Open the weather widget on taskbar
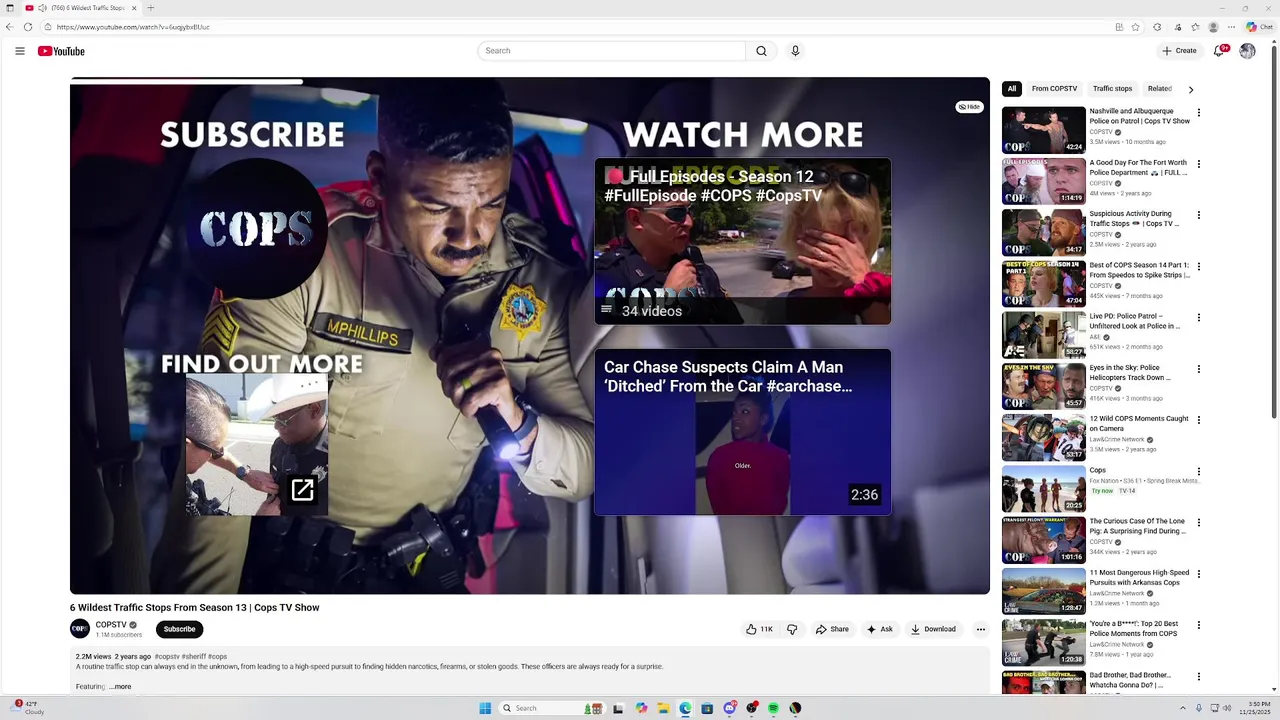 (x=28, y=708)
